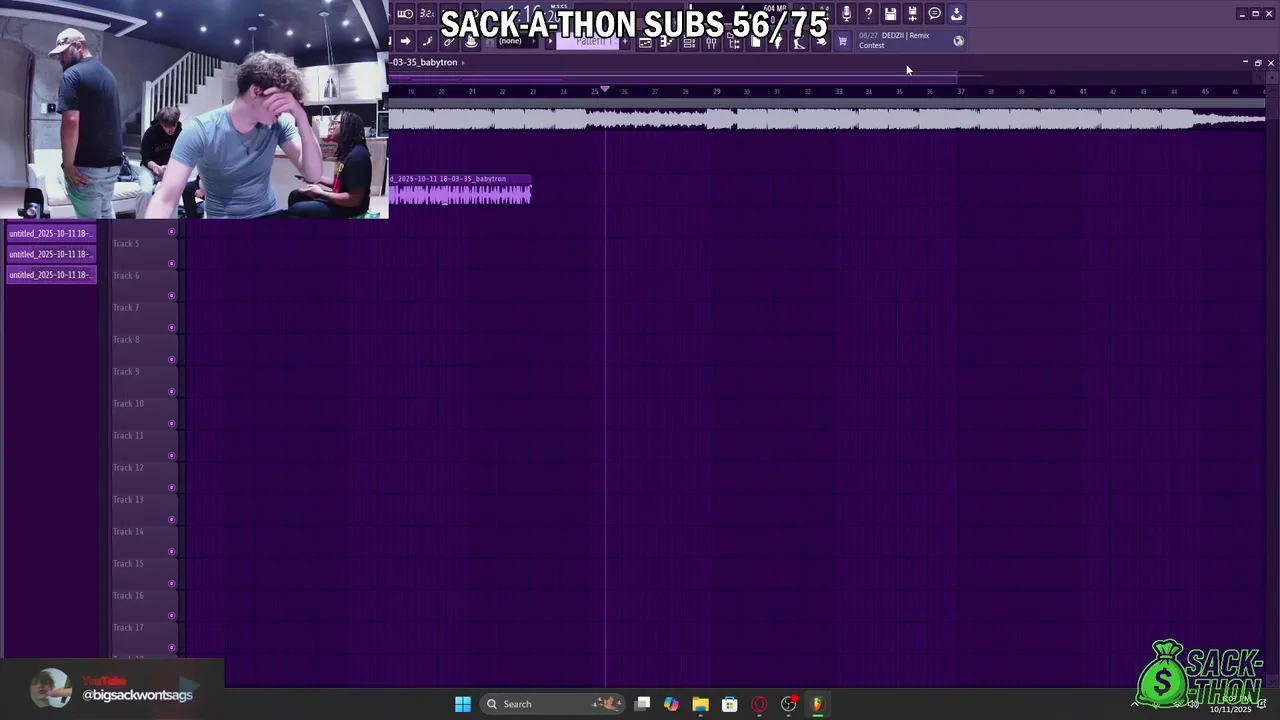Screen dimensions: 1280x720
Task: Open help via the question mark icon
Action: pos(868,13)
